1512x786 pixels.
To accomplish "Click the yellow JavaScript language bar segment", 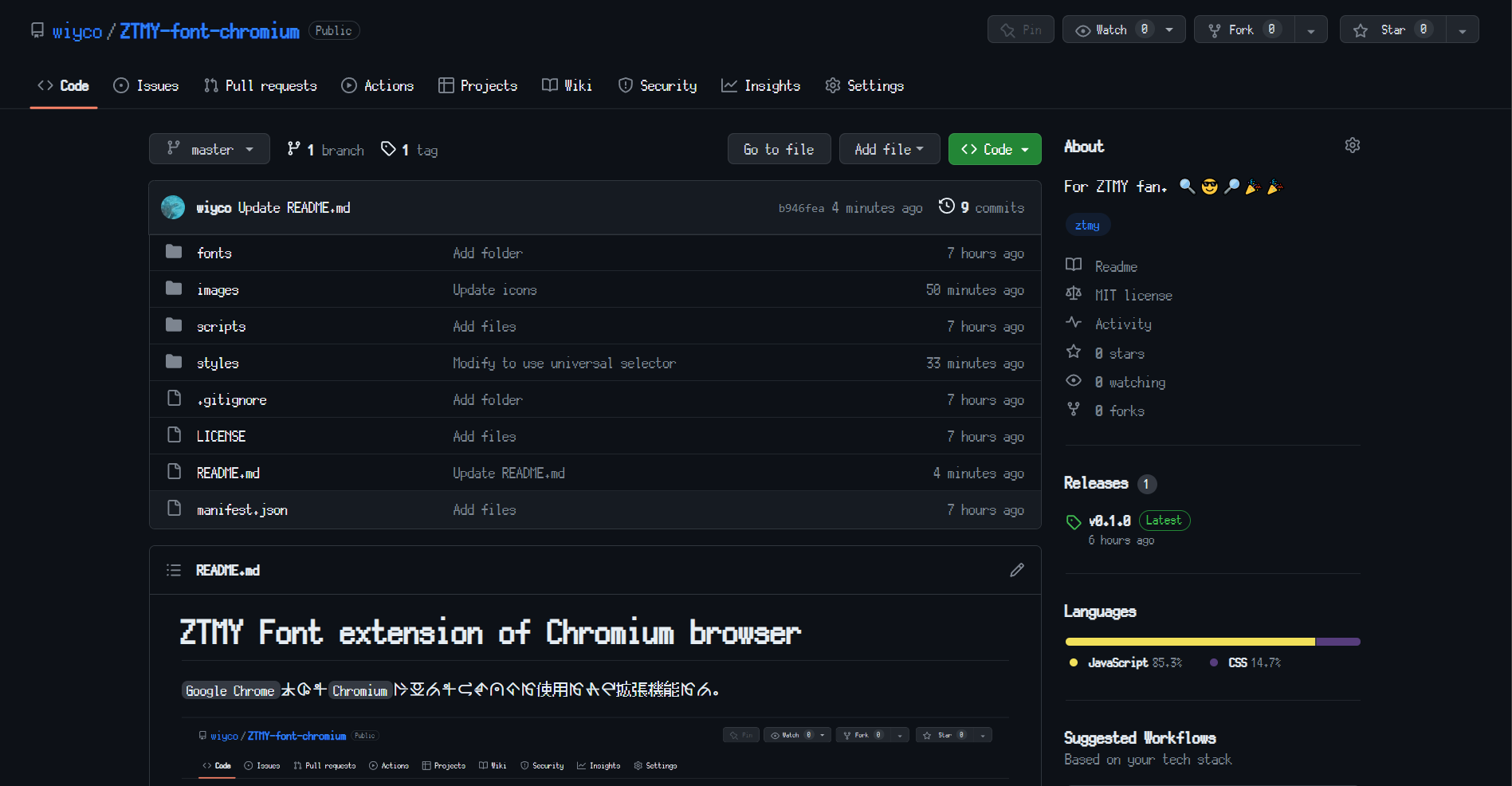I will pyautogui.click(x=1190, y=642).
